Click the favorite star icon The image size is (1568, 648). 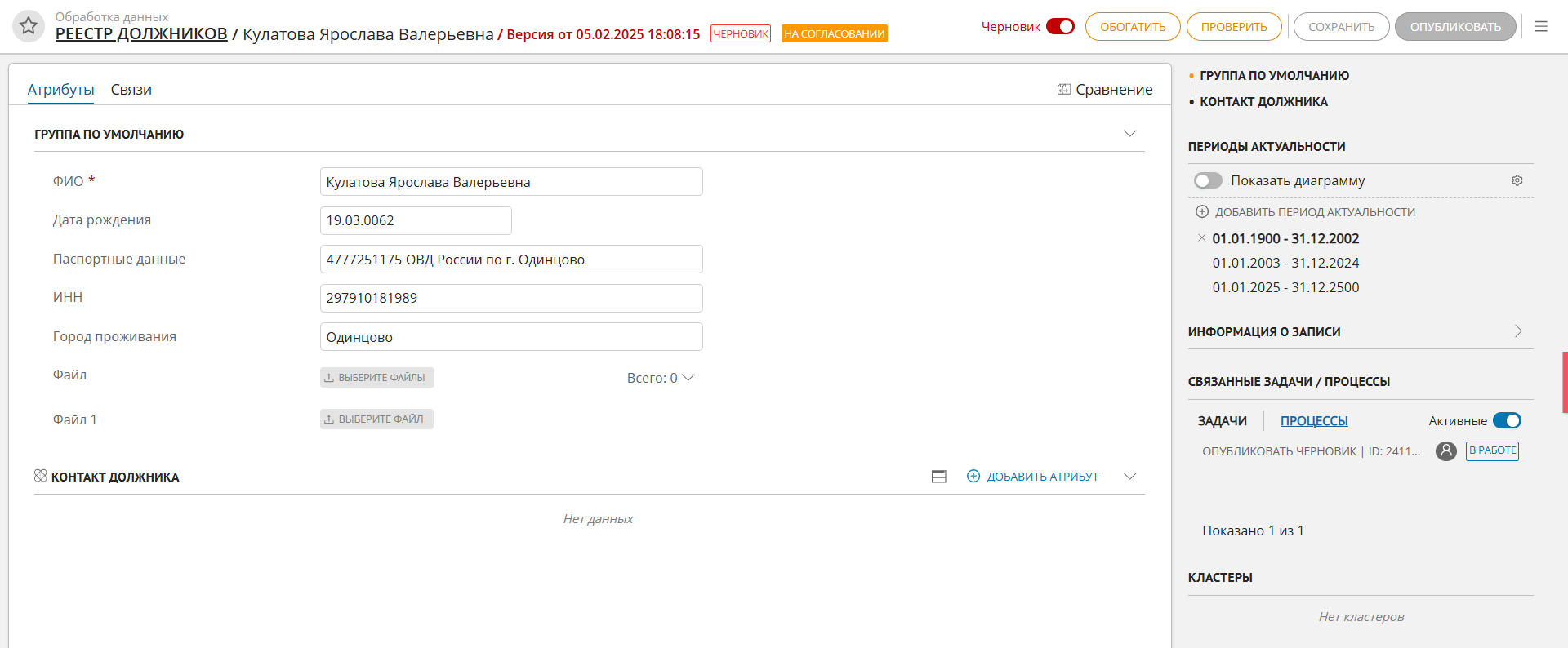(29, 26)
